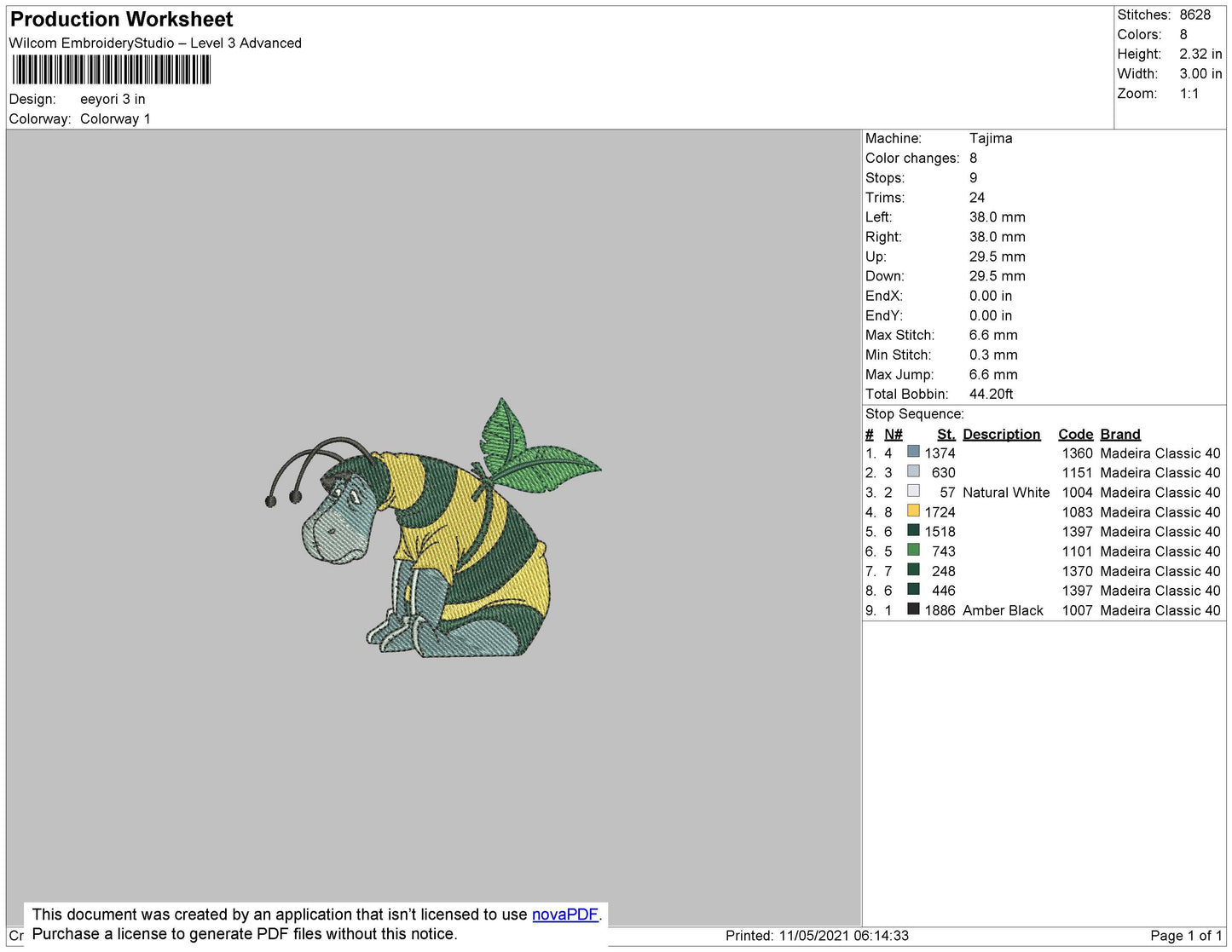1232x952 pixels.
Task: Select the light green swatch for code 1101
Action: [913, 550]
